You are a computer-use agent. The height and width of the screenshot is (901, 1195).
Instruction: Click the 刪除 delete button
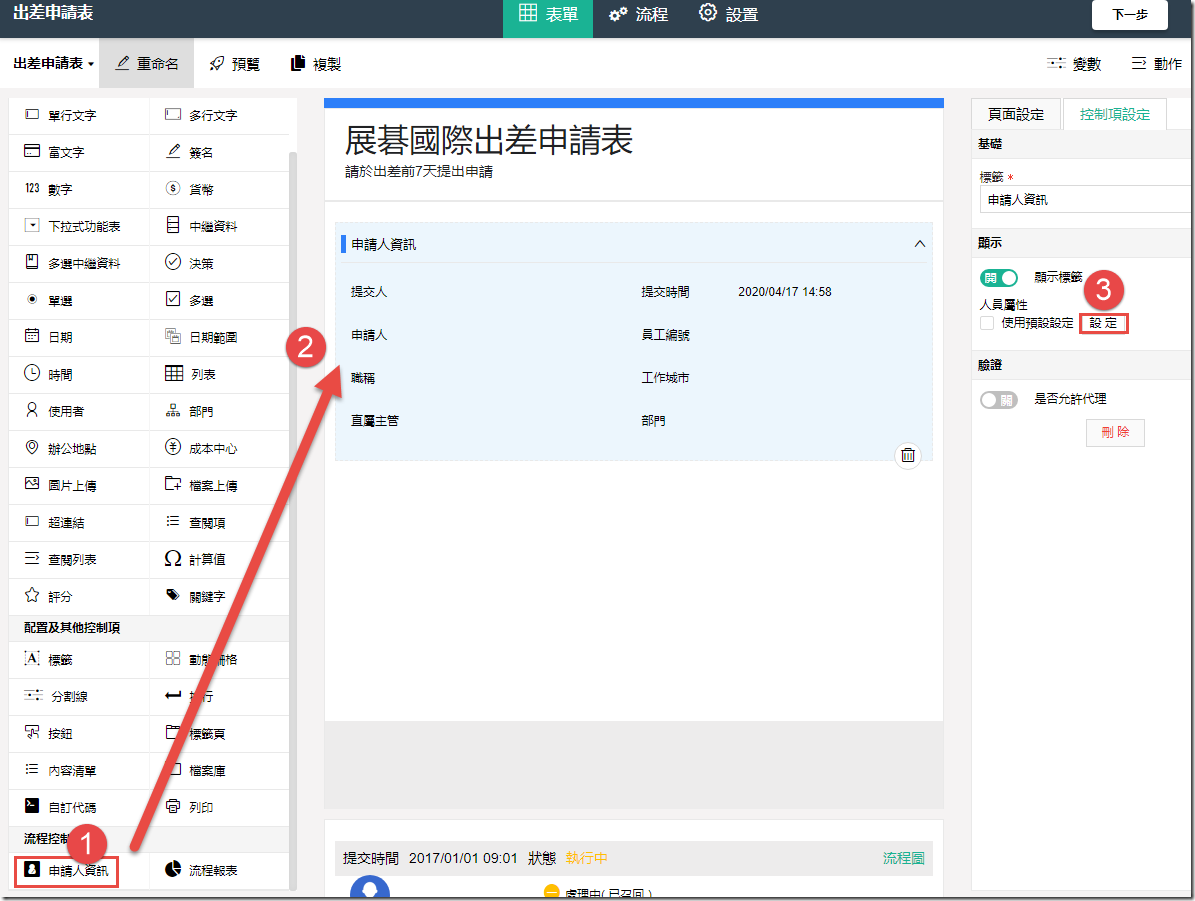click(1115, 432)
